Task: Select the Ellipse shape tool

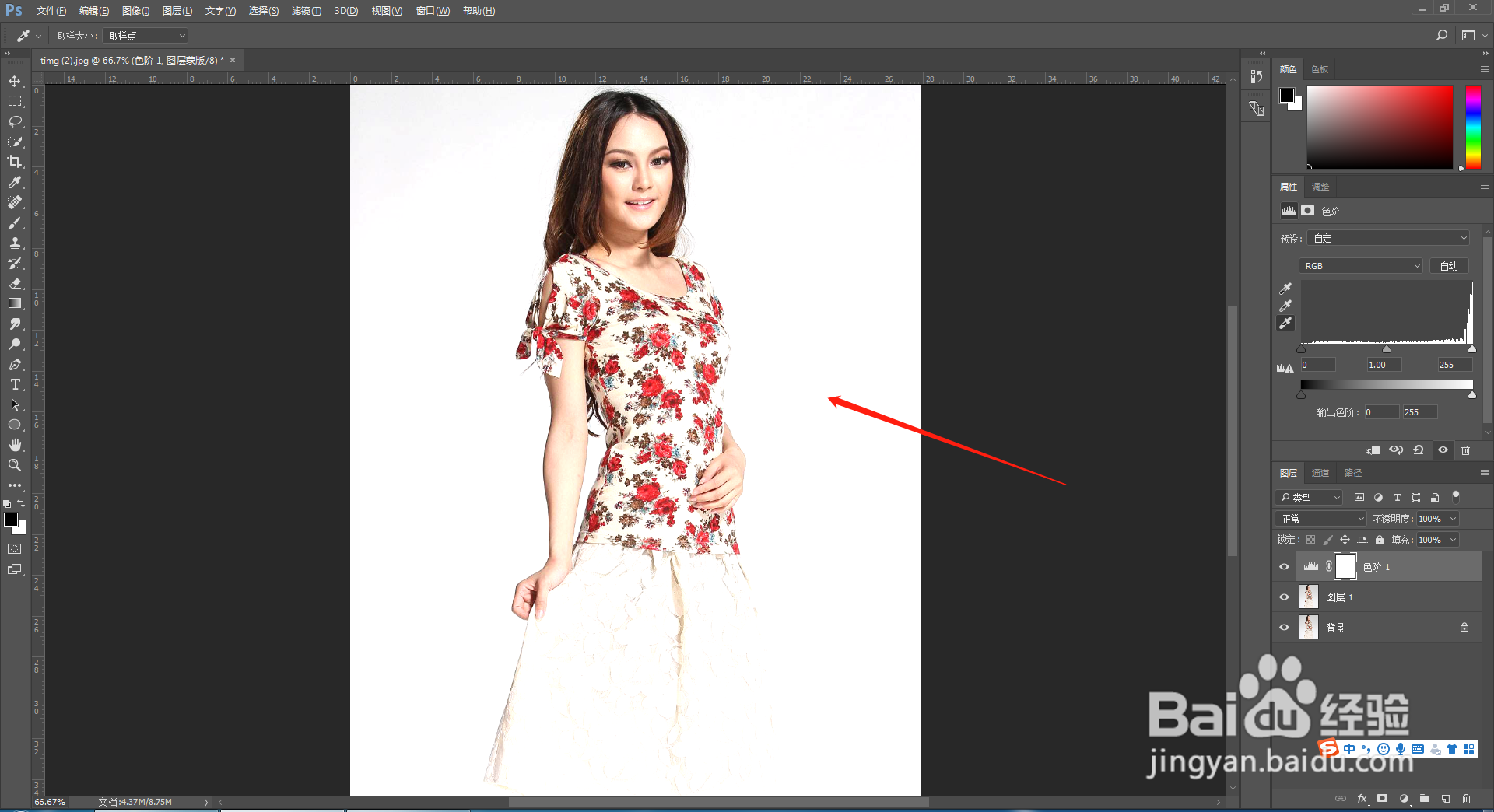Action: point(15,425)
